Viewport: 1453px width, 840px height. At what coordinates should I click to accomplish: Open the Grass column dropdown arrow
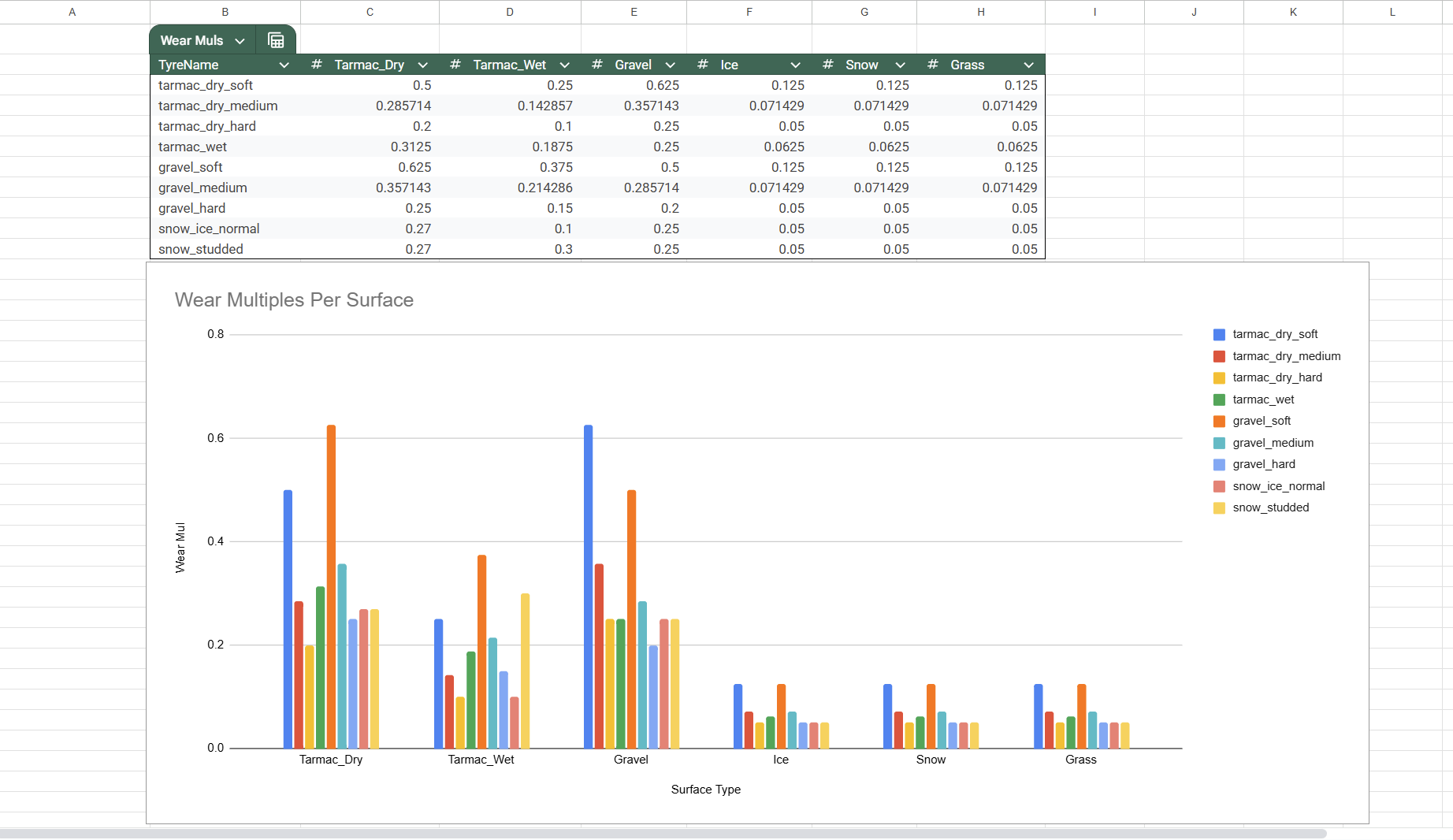coord(1029,65)
